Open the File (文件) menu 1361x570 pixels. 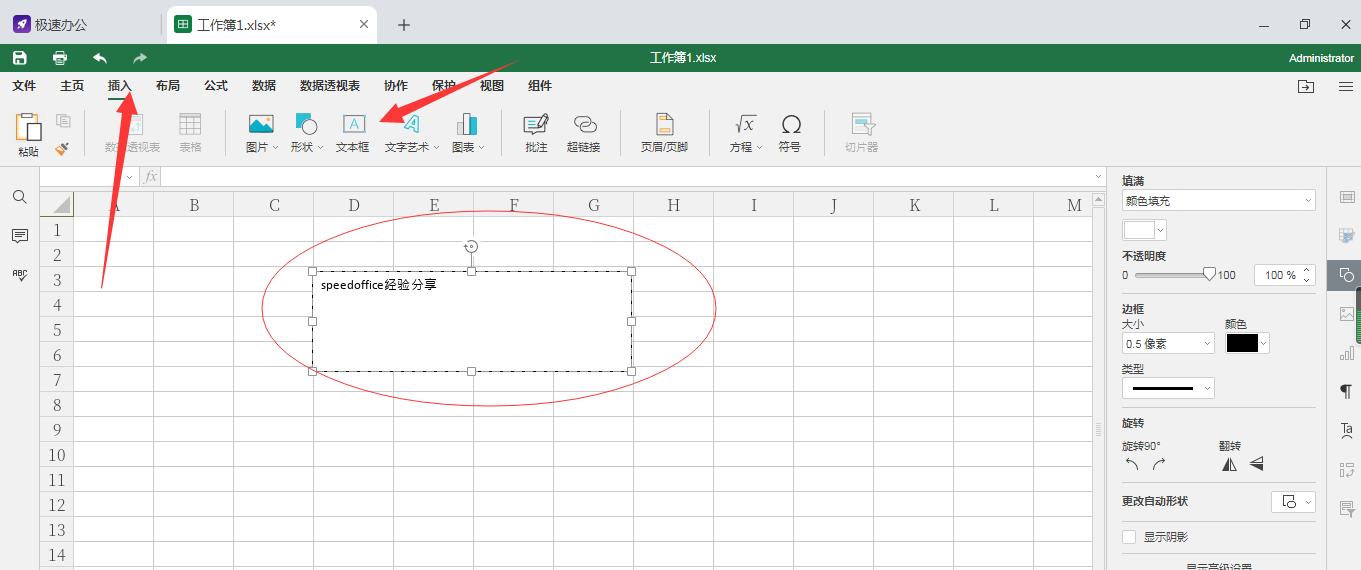pyautogui.click(x=24, y=86)
